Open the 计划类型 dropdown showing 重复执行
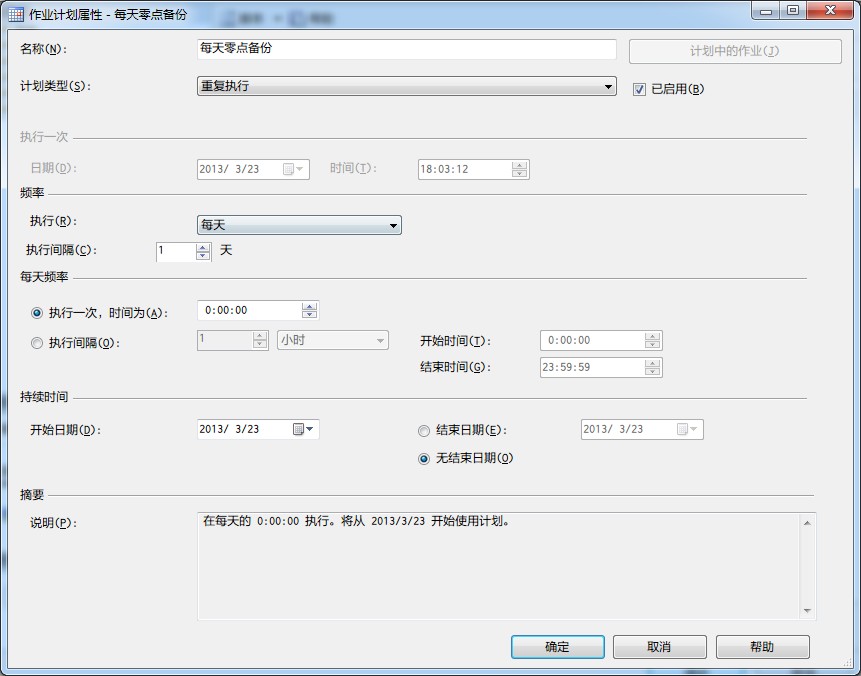This screenshot has height=676, width=861. 406,86
